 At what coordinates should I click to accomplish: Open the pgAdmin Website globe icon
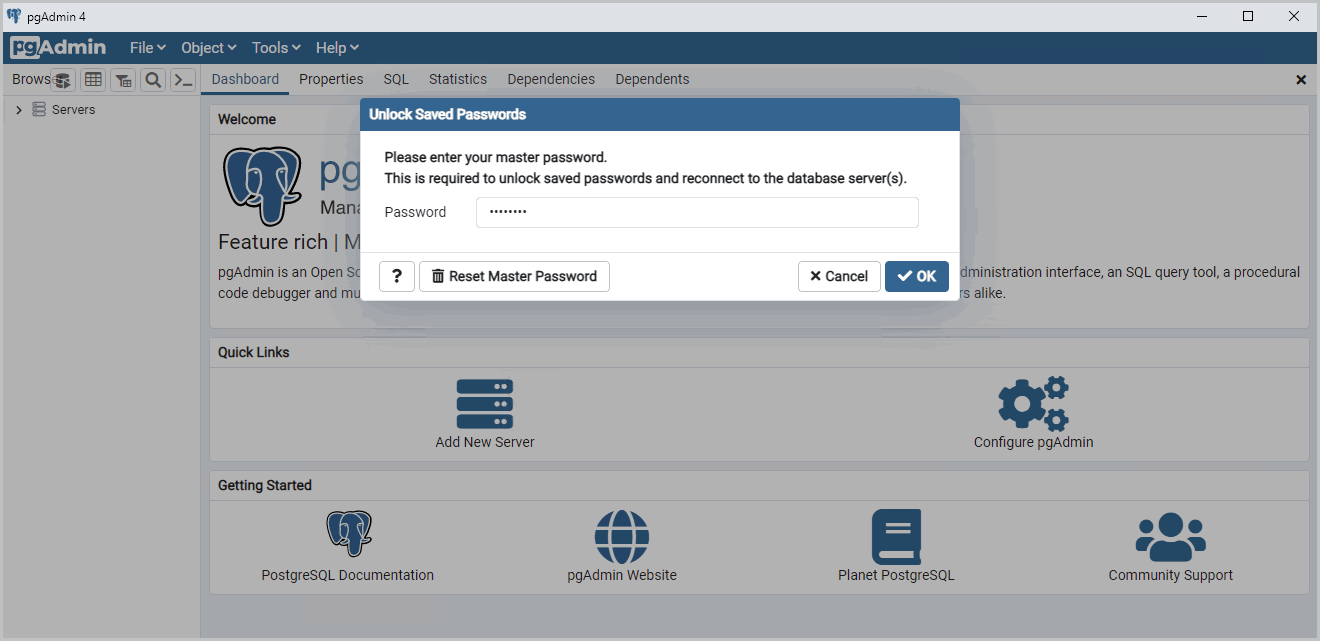coord(621,538)
